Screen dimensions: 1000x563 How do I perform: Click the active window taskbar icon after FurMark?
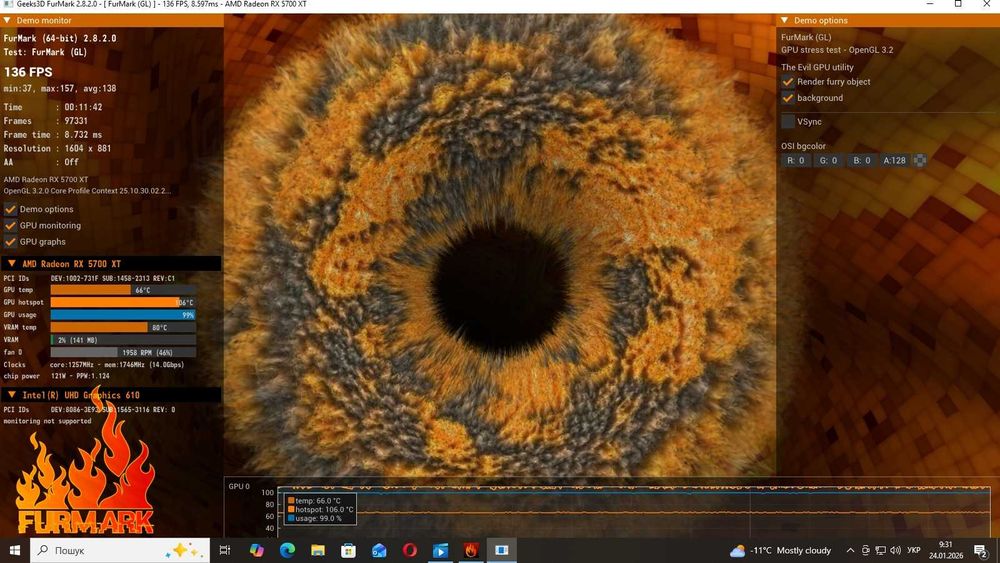pyautogui.click(x=501, y=550)
